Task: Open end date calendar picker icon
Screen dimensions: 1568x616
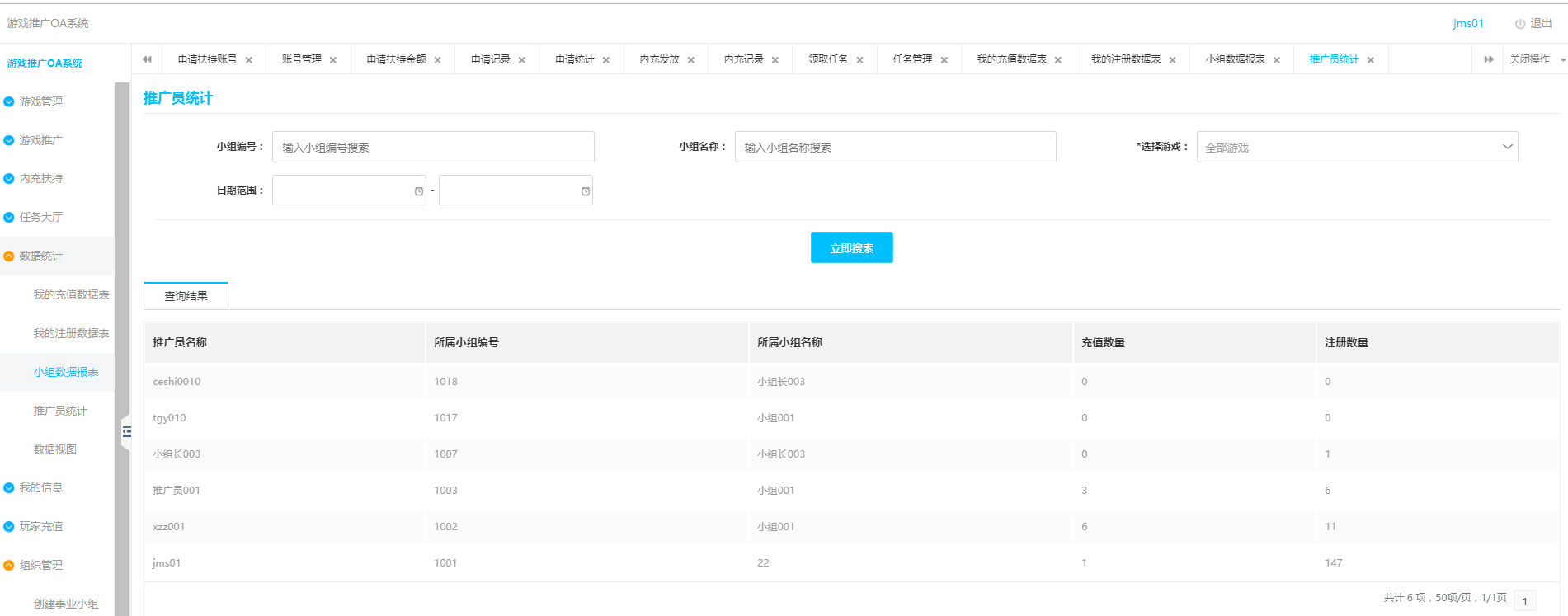Action: (586, 191)
